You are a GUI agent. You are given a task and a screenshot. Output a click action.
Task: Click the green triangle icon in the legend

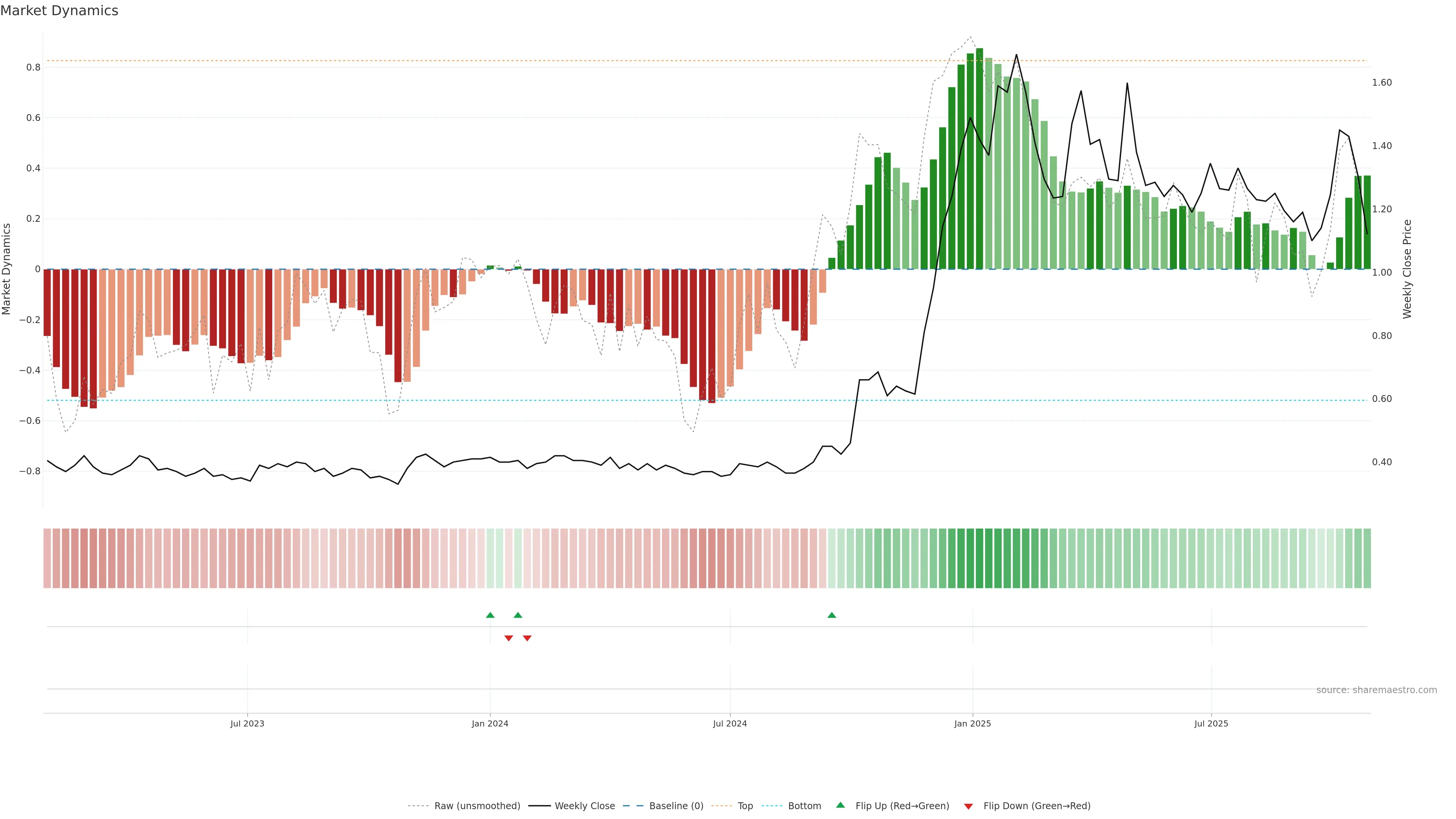841,805
